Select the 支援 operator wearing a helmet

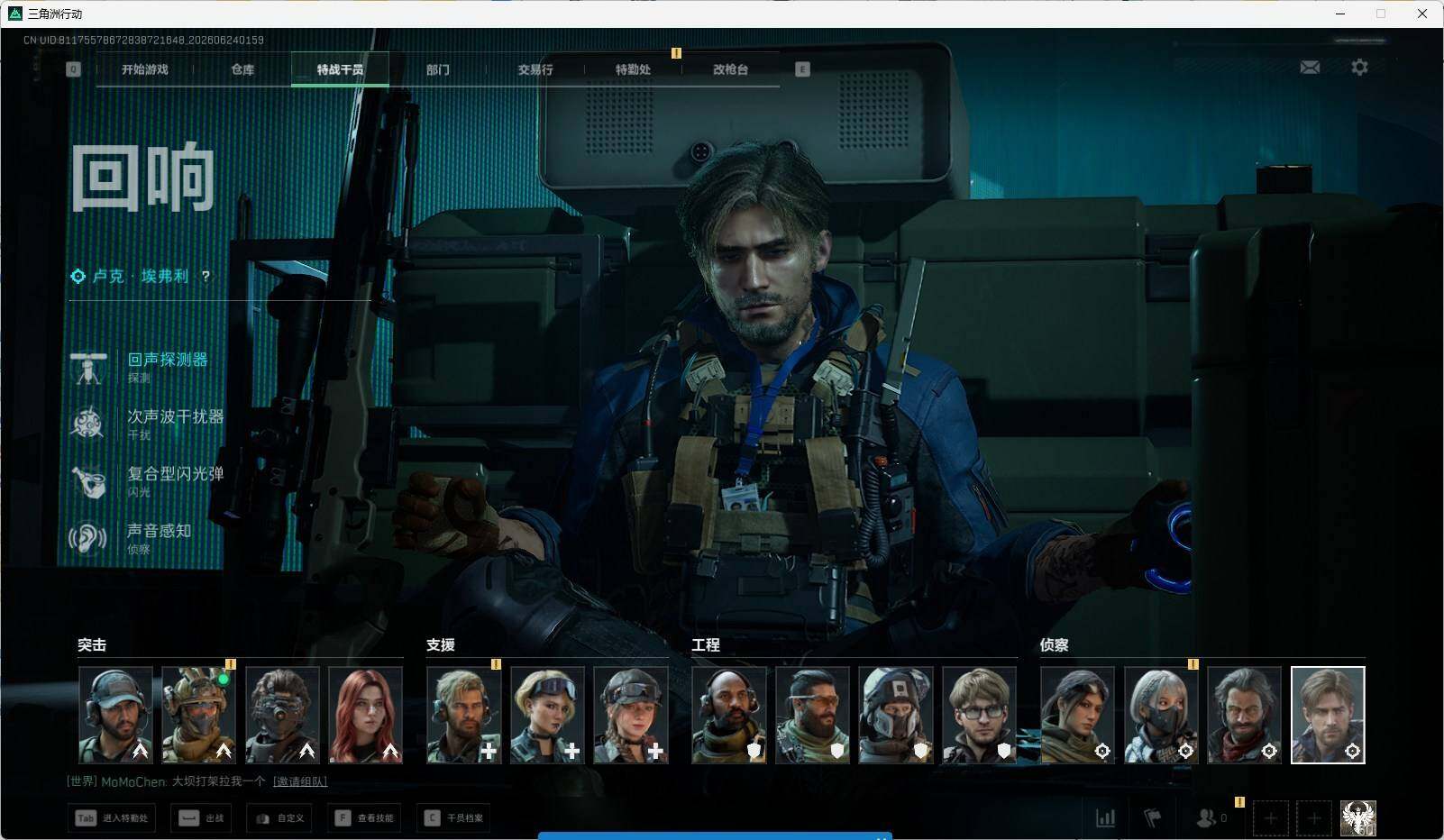(630, 715)
